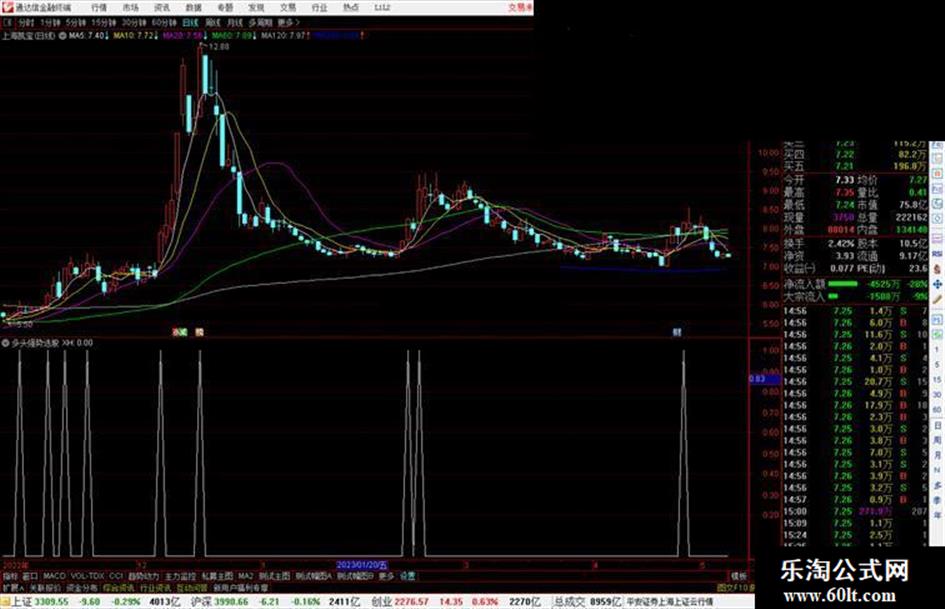The width and height of the screenshot is (945, 609).
Task: Switch sub-chart indicator to MACD
Action: (x=54, y=576)
